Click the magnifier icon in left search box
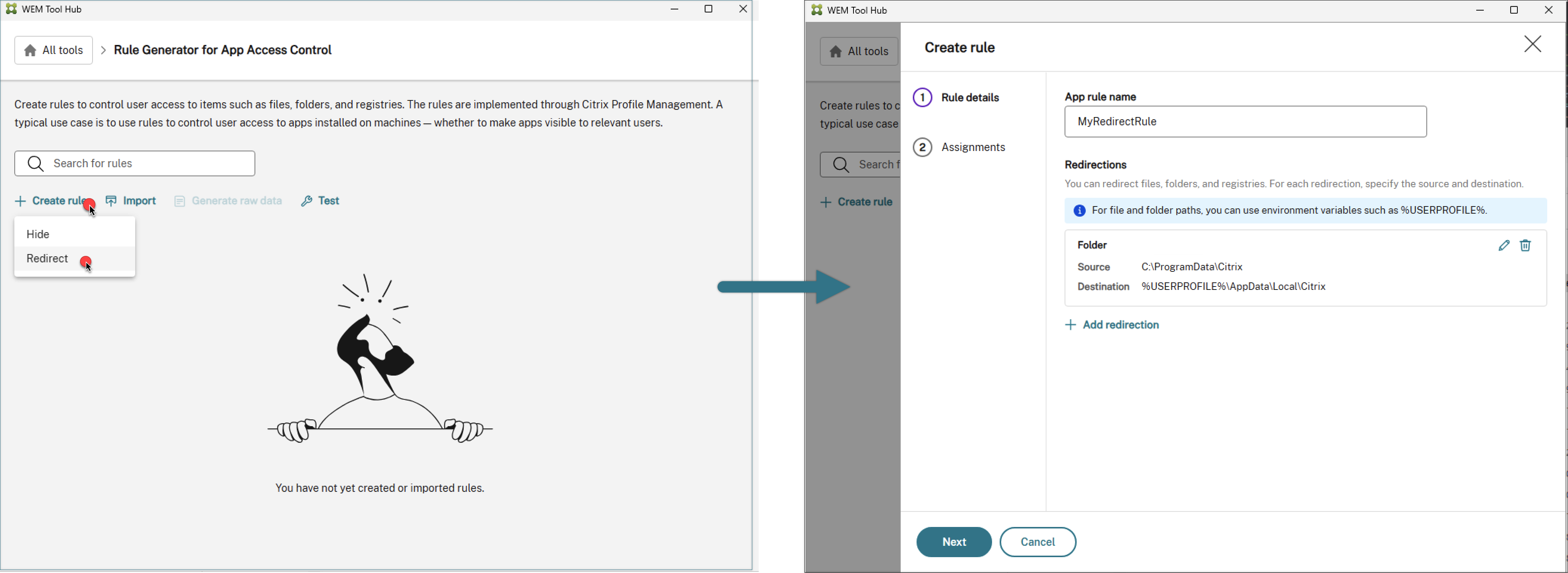The height and width of the screenshot is (573, 1568). 35,164
